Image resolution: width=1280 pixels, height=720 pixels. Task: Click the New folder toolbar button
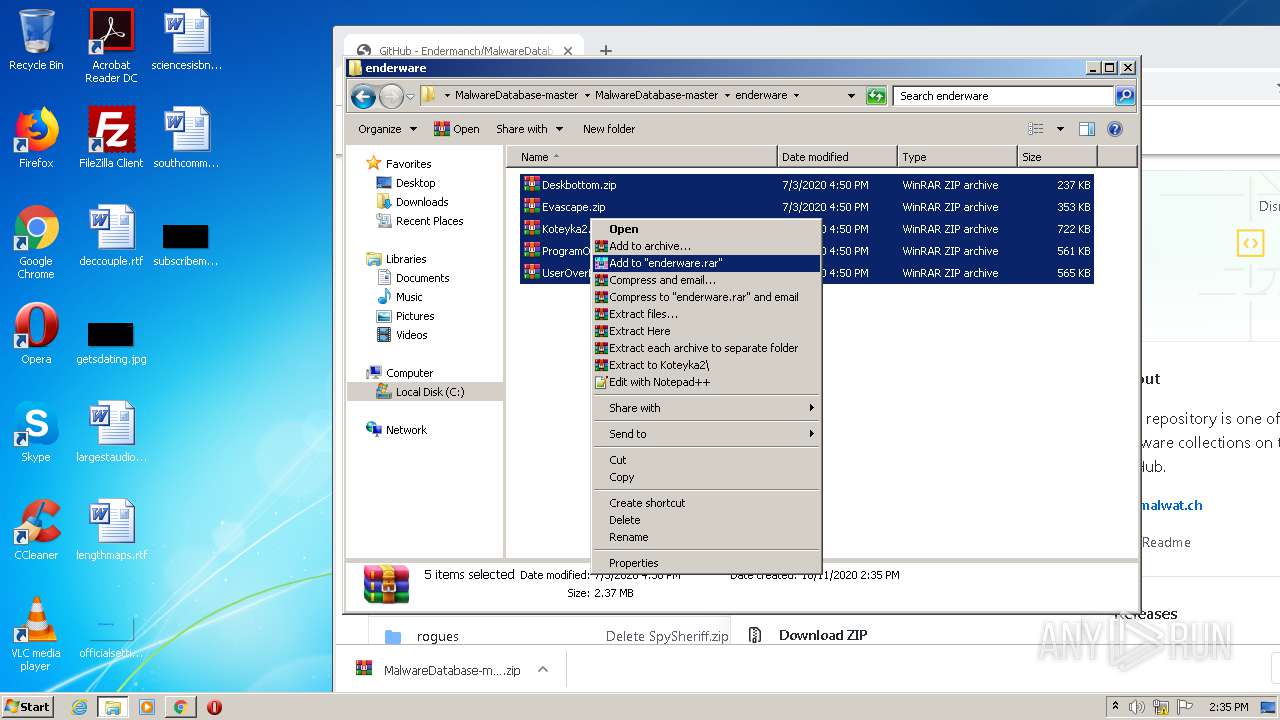tap(609, 129)
